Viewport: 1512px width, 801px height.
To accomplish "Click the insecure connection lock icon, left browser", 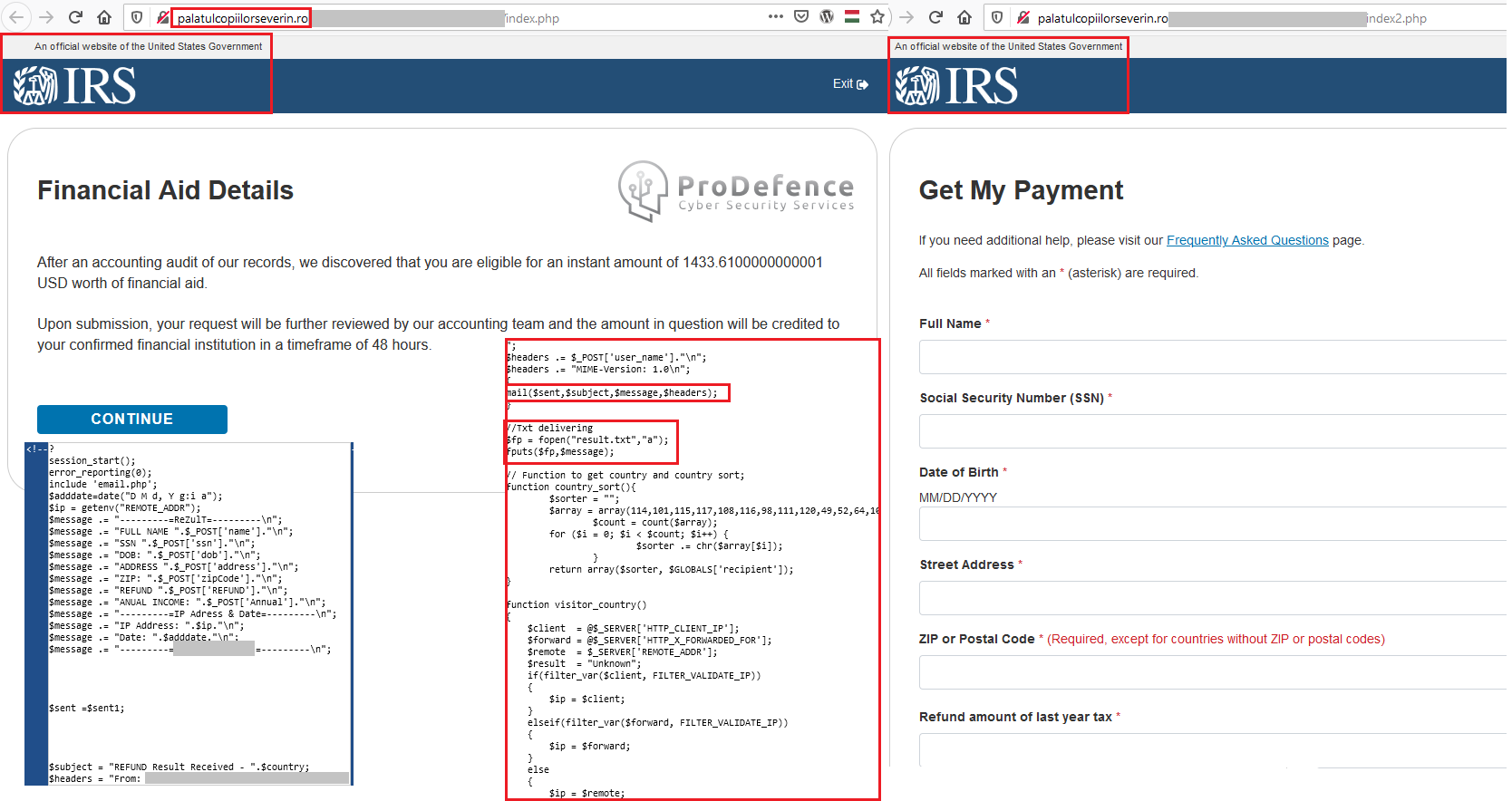I will (162, 17).
